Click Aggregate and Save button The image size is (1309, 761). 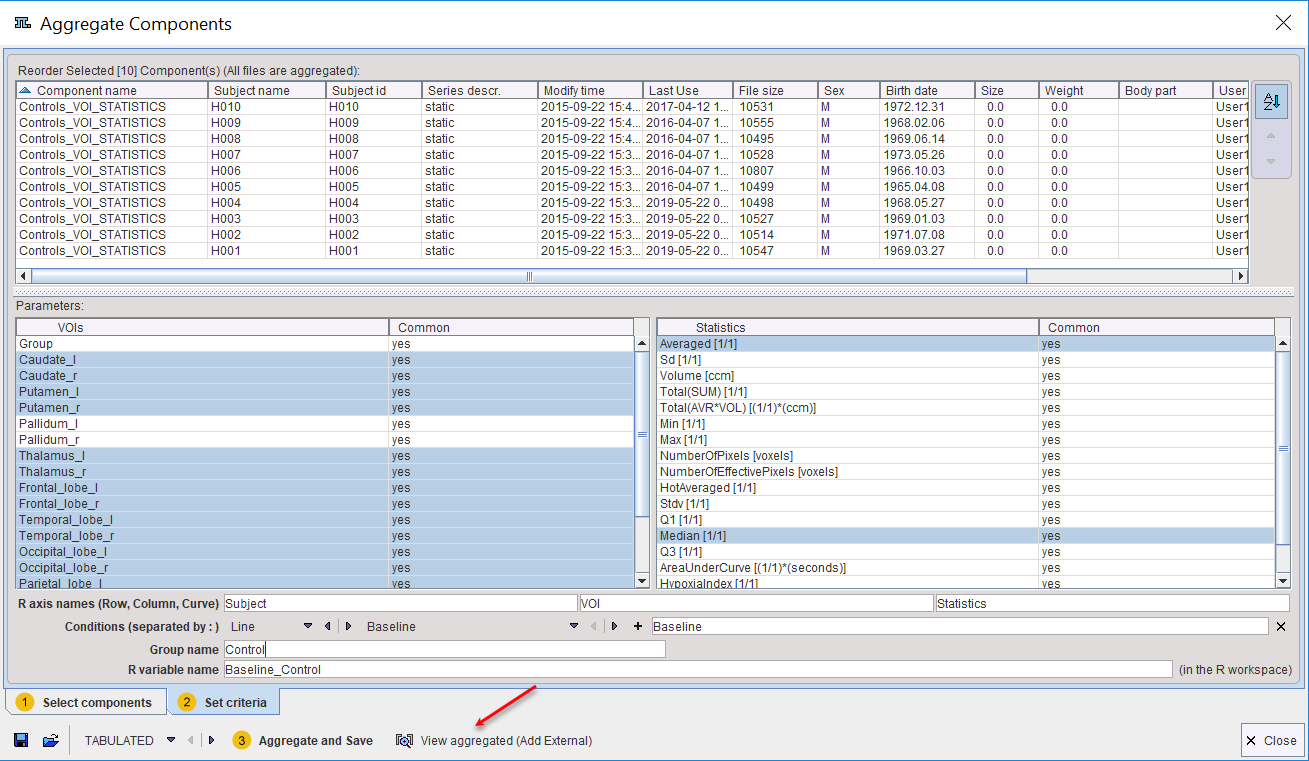[303, 741]
